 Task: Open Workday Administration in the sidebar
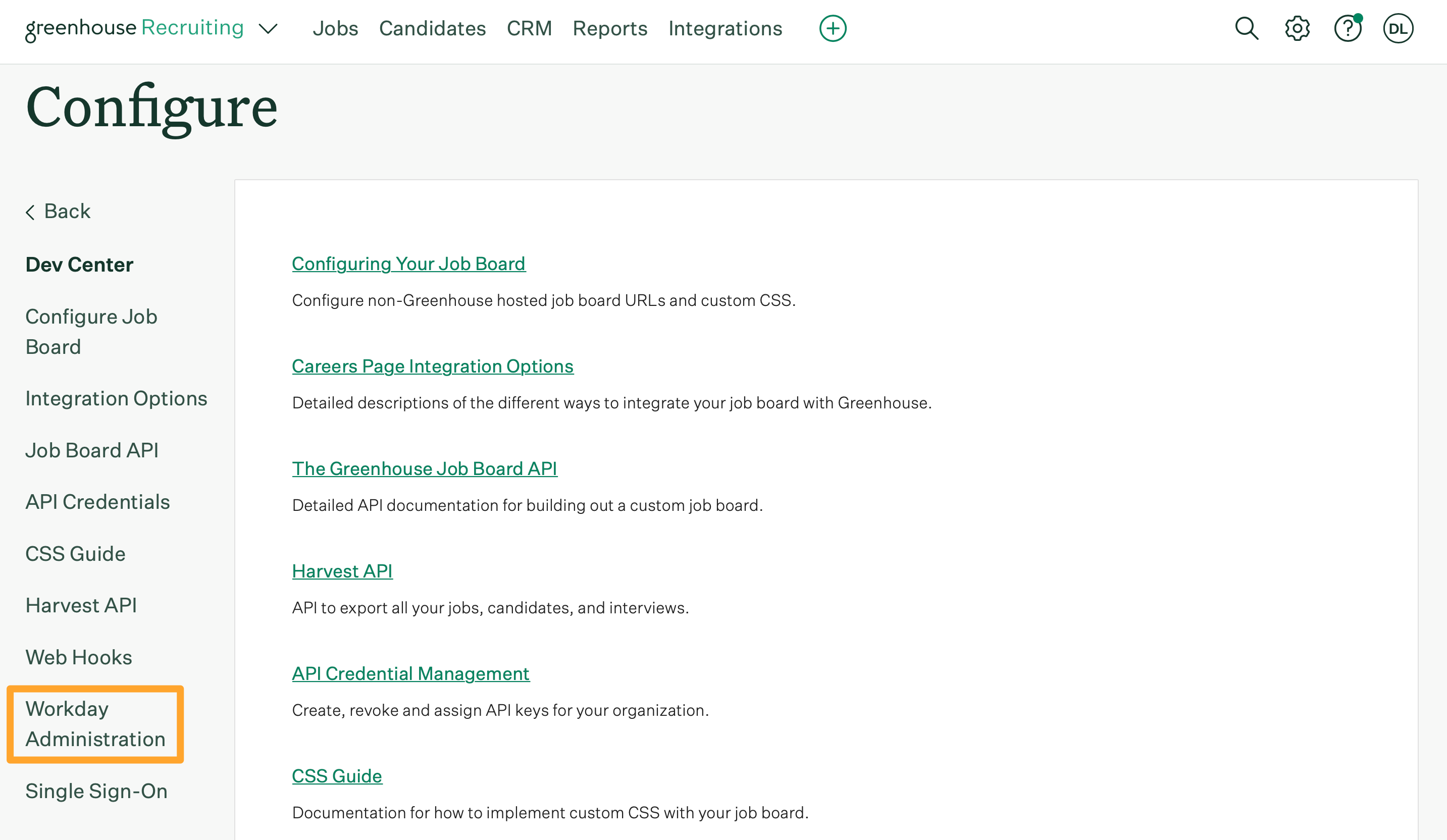95,723
